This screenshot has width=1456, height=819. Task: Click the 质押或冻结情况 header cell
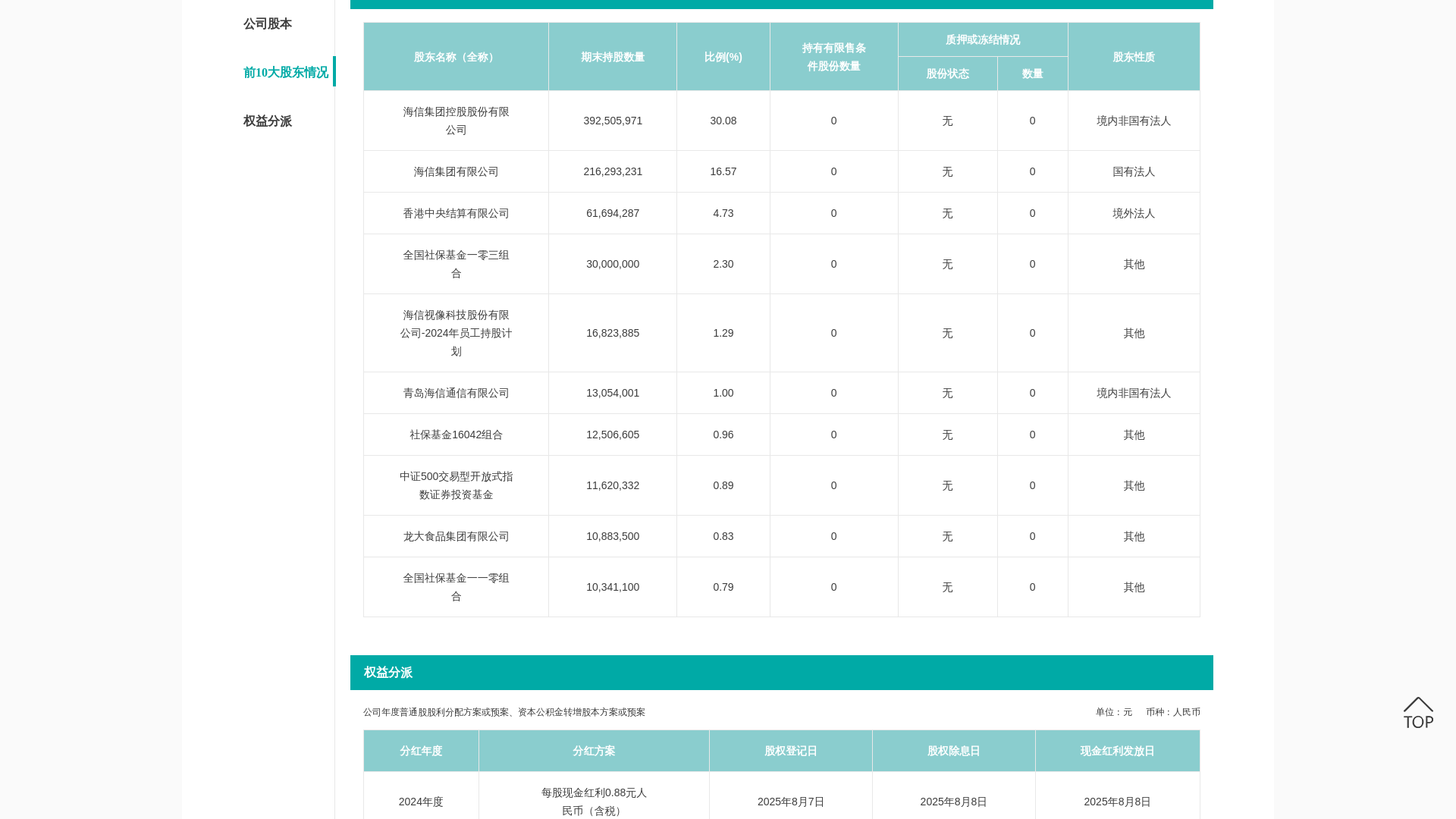pyautogui.click(x=983, y=39)
